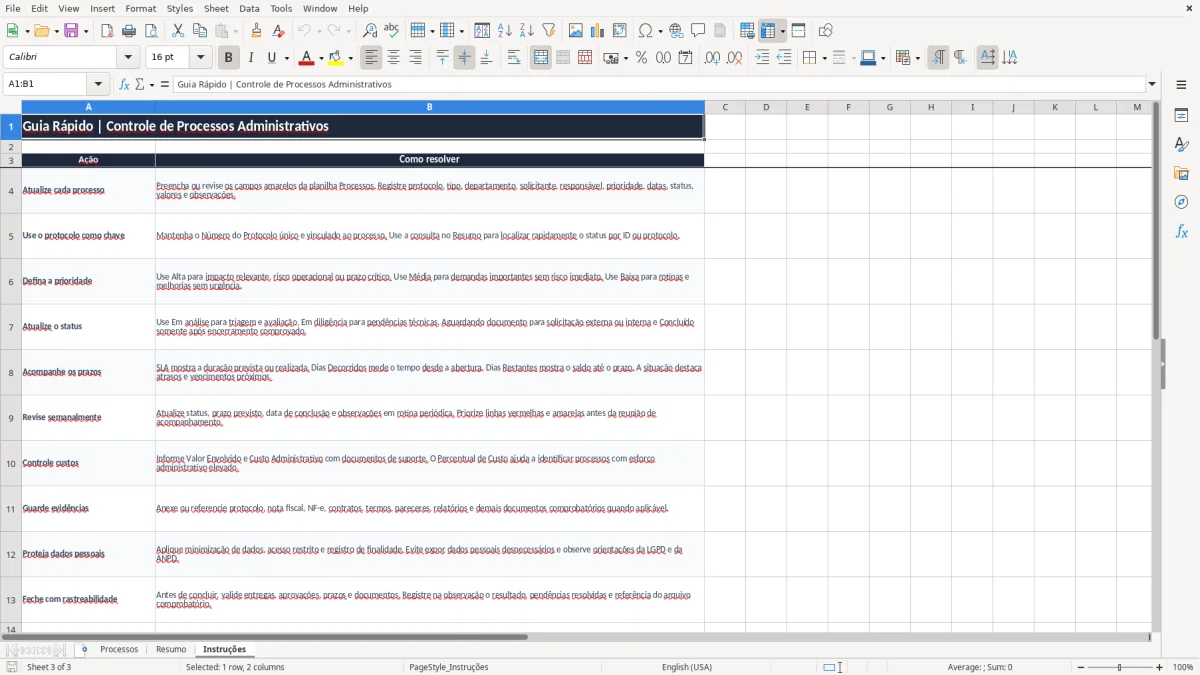Insert a hyperlink
This screenshot has width=1200, height=675.
pyautogui.click(x=676, y=31)
